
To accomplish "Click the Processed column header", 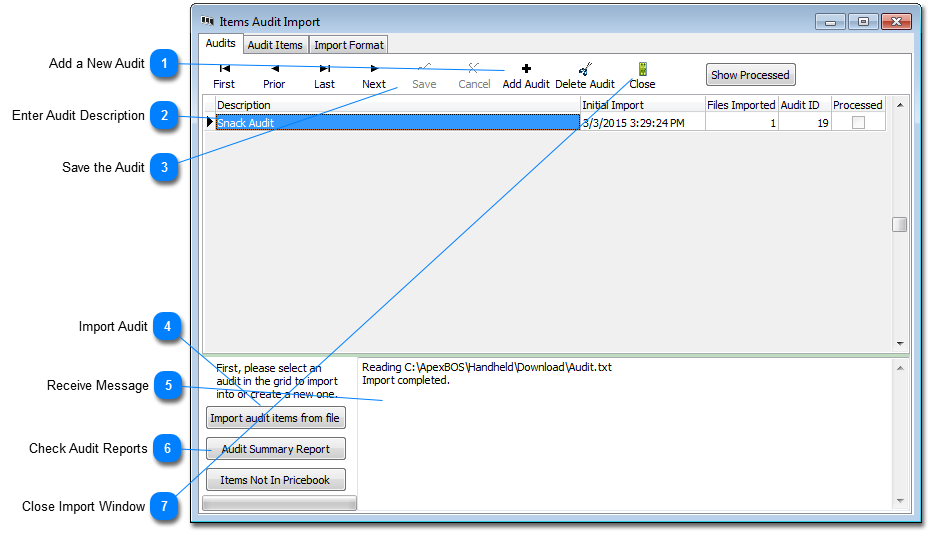I will [x=858, y=105].
